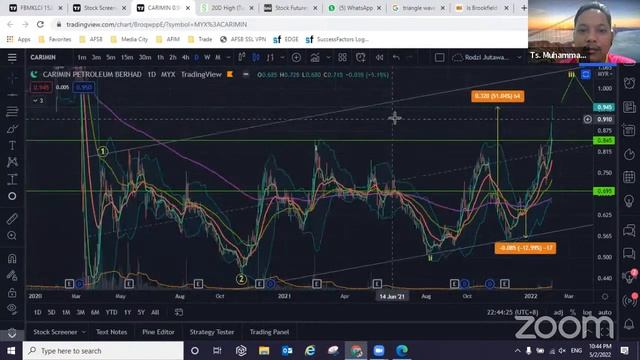The width and height of the screenshot is (640, 360).
Task: Open the Pine Editor tab
Action: point(158,332)
